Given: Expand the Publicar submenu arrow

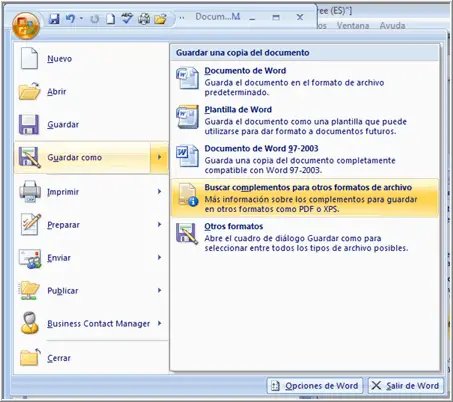Looking at the screenshot, I should tap(160, 290).
